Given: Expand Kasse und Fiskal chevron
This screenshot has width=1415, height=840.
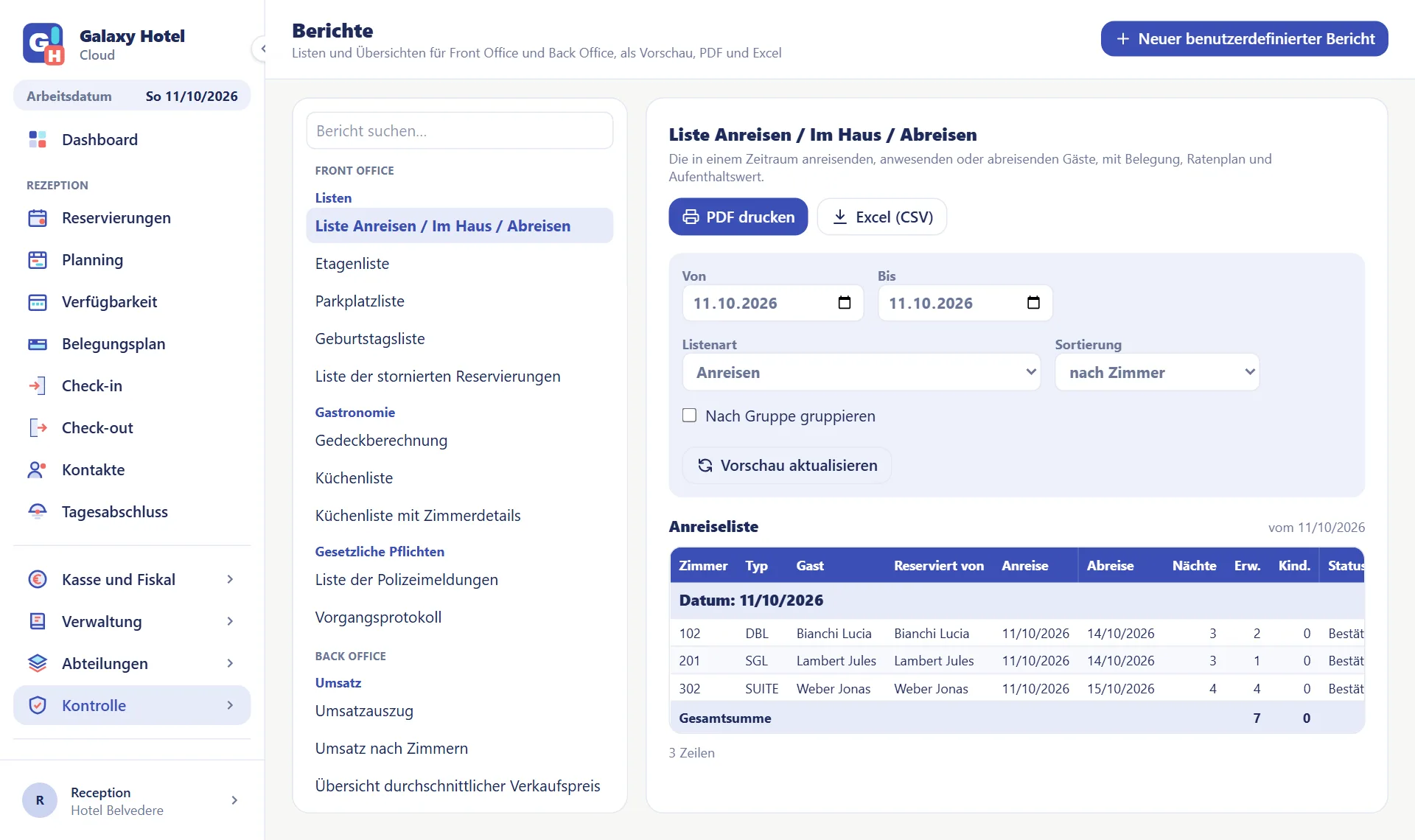Looking at the screenshot, I should coord(231,580).
